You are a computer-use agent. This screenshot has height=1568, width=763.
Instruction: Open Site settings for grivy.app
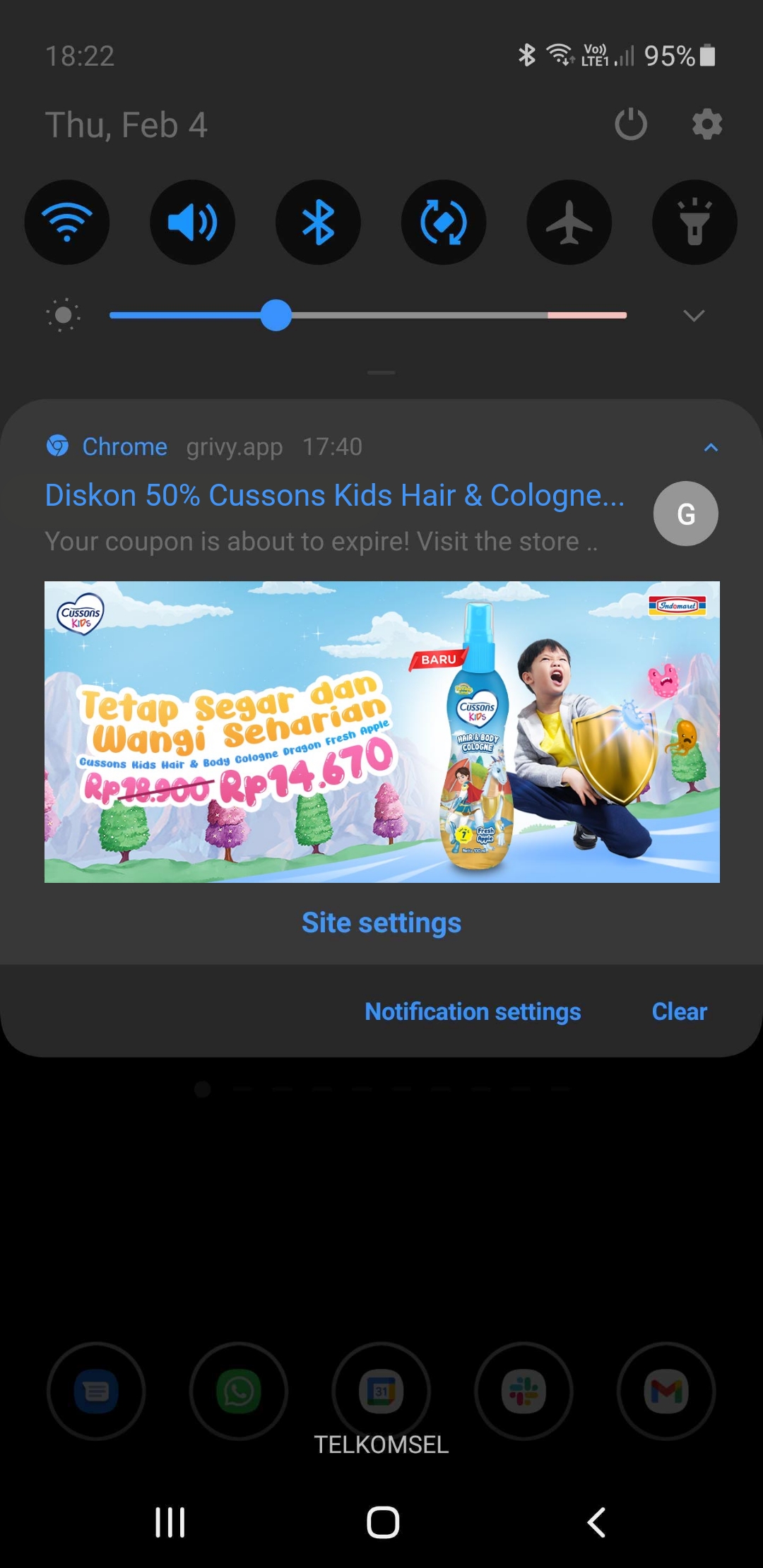click(381, 922)
